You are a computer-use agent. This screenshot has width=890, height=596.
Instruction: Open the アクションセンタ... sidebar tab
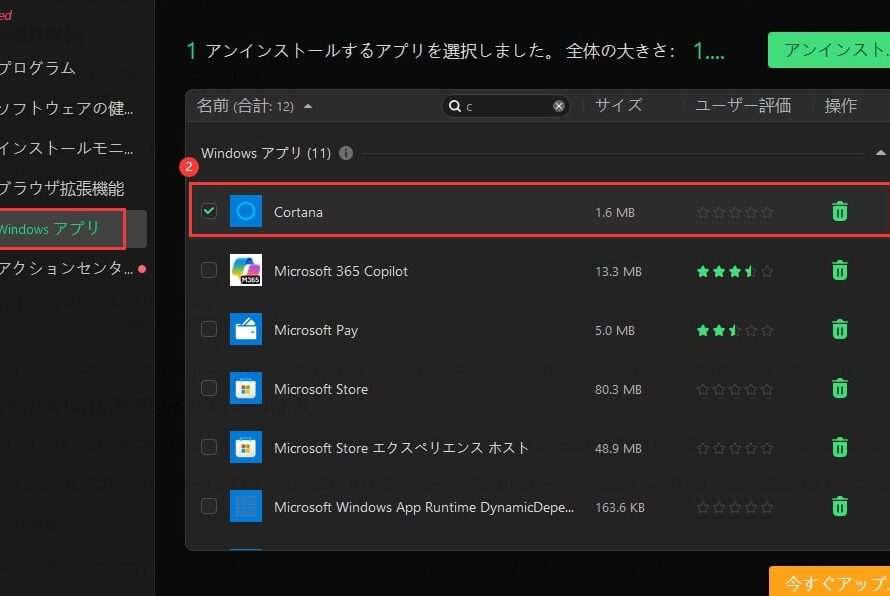(x=66, y=268)
